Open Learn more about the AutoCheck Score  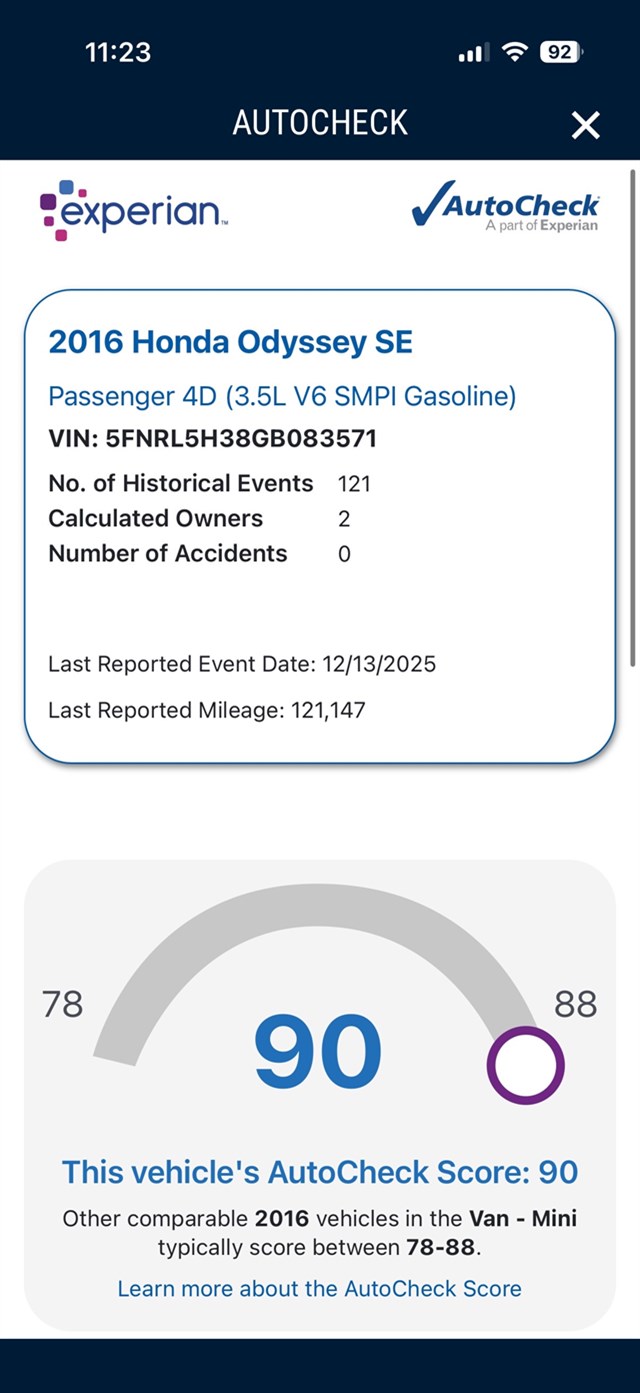tap(319, 1288)
